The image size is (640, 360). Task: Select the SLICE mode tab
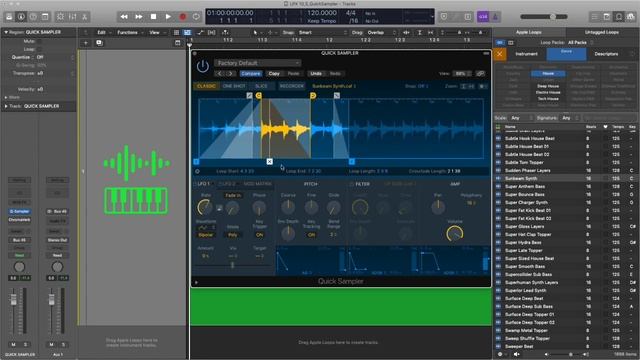pos(261,86)
